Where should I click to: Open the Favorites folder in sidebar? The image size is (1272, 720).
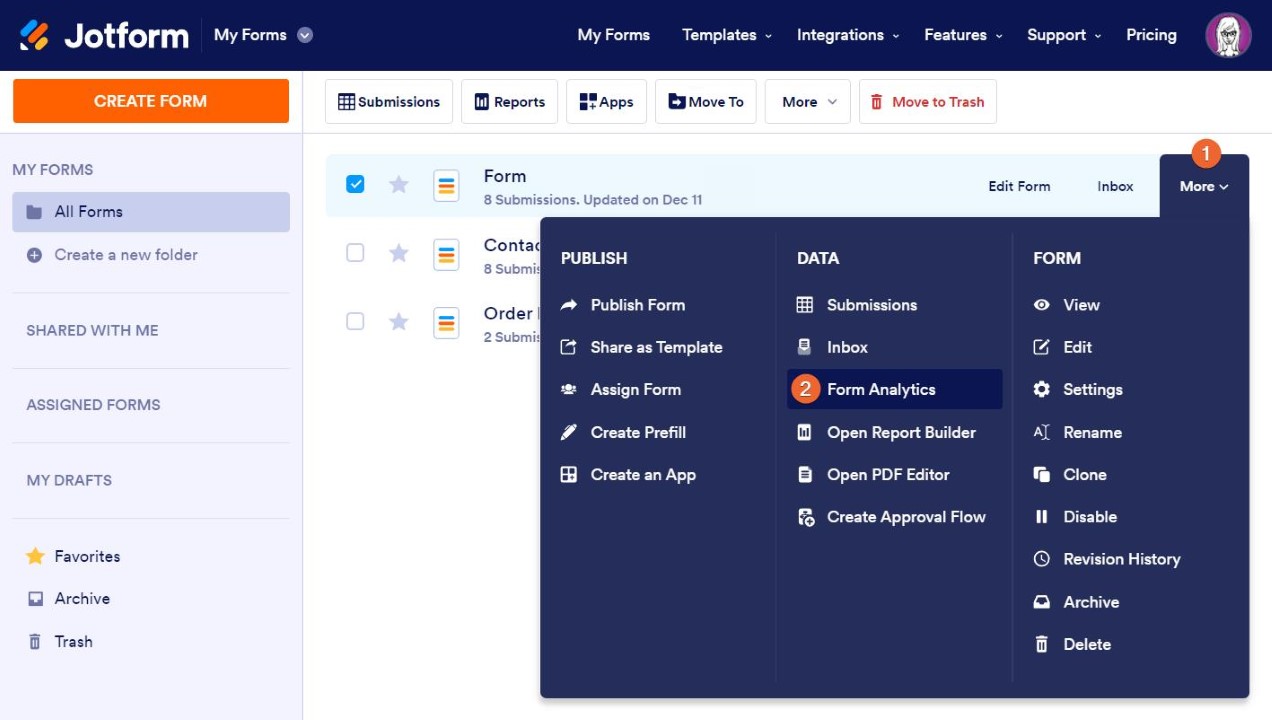pyautogui.click(x=87, y=556)
